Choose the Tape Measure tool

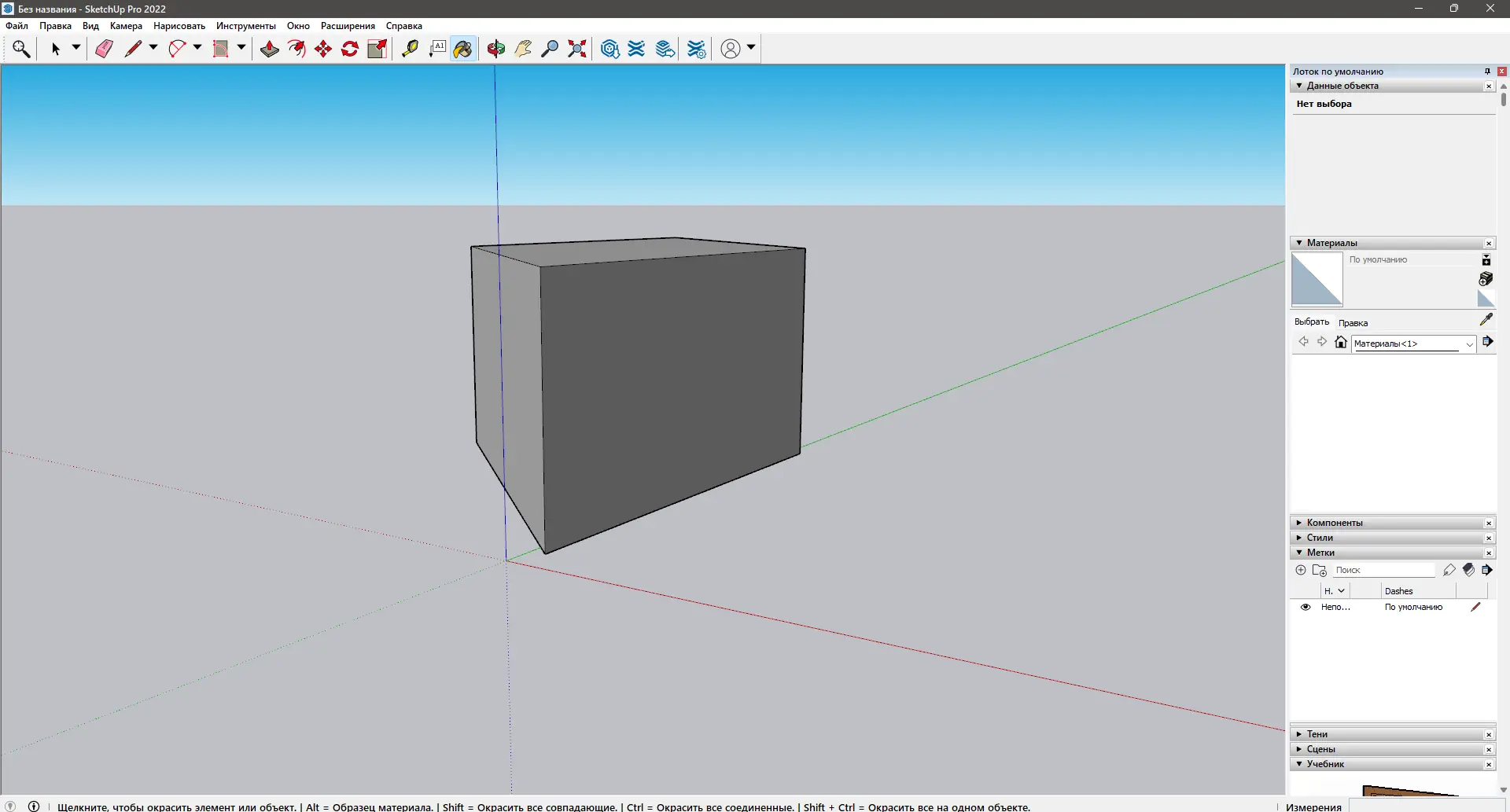pos(410,49)
